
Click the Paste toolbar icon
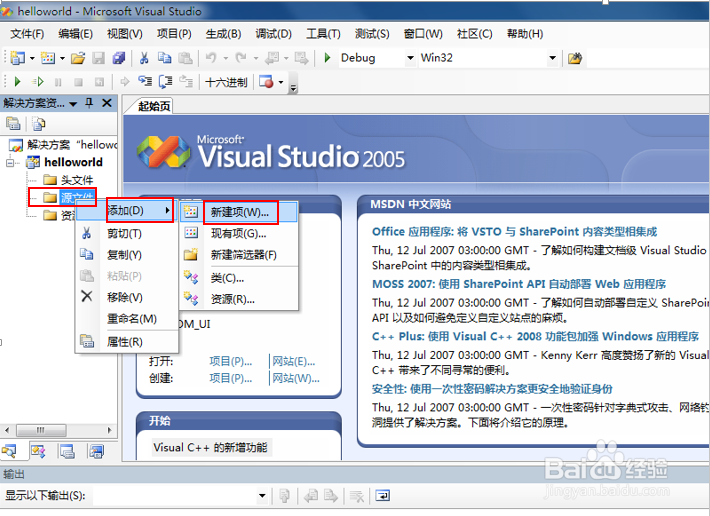tap(185, 58)
